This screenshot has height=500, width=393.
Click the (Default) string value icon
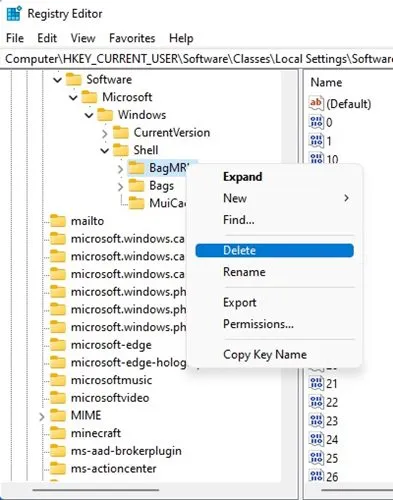[316, 103]
